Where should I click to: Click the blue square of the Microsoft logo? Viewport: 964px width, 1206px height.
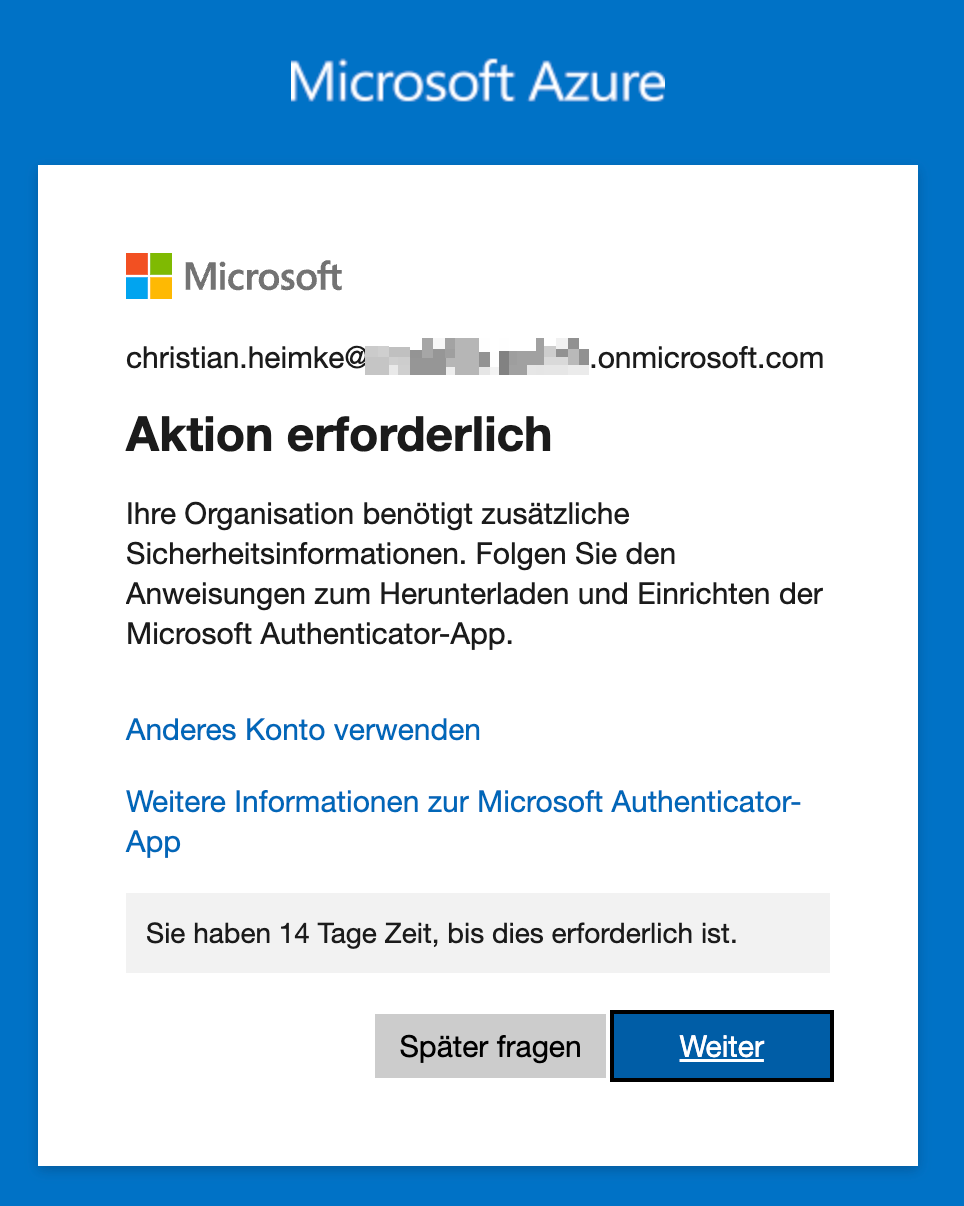coord(137,288)
